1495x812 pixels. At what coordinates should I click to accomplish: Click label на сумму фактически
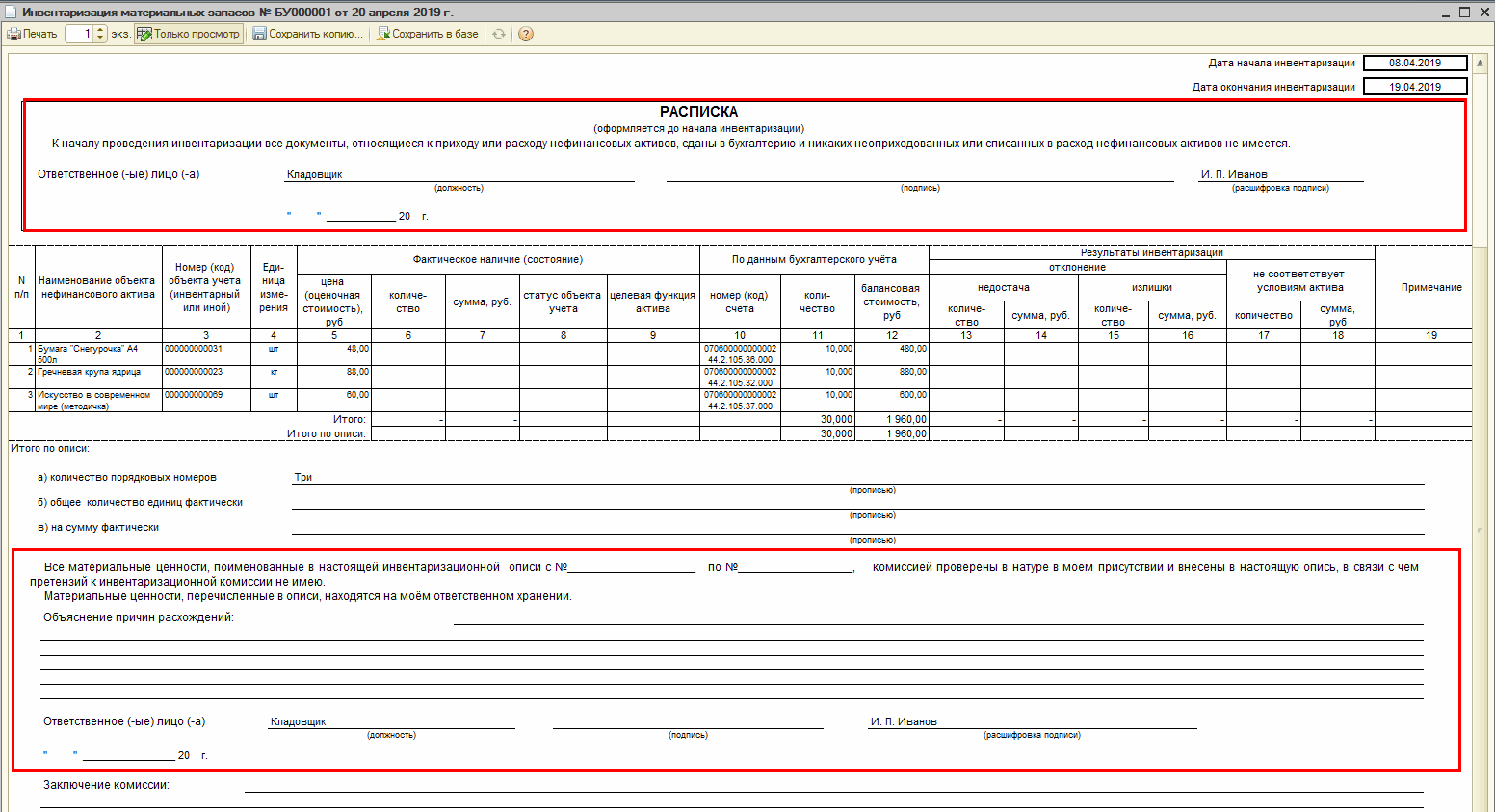coord(98,527)
